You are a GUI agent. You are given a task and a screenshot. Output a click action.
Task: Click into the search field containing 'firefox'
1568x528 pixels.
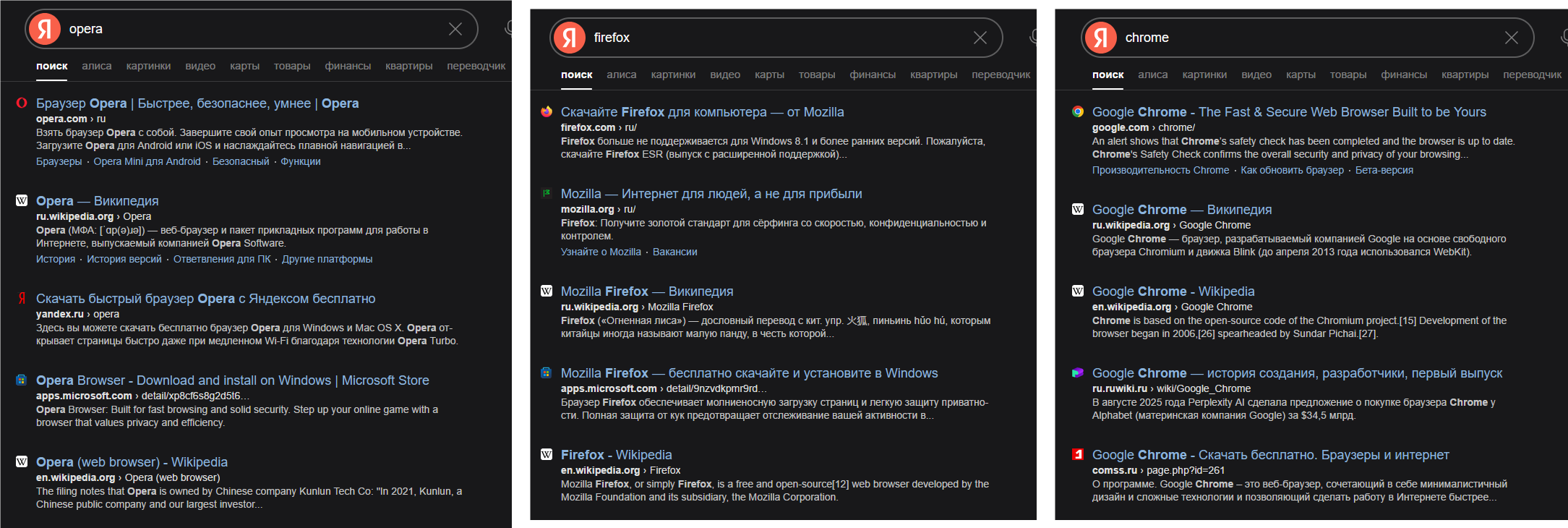tap(778, 38)
